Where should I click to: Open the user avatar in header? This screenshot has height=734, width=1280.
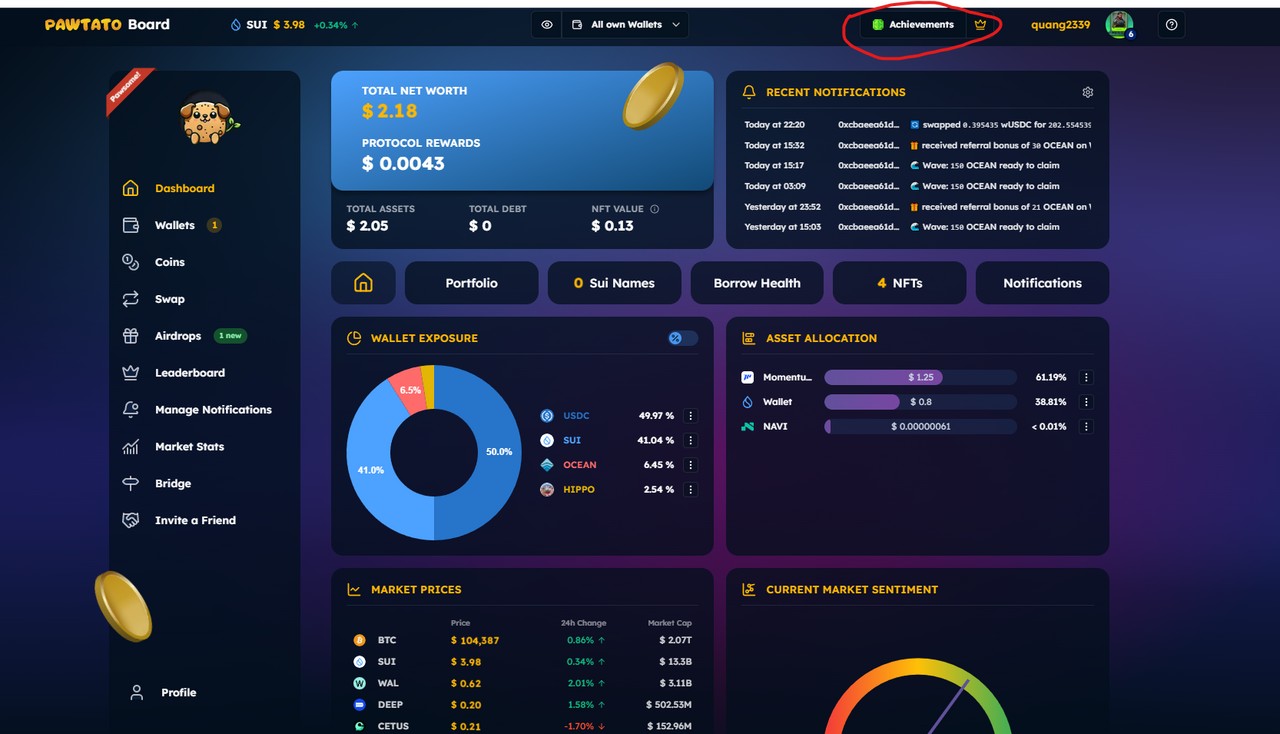click(1119, 25)
